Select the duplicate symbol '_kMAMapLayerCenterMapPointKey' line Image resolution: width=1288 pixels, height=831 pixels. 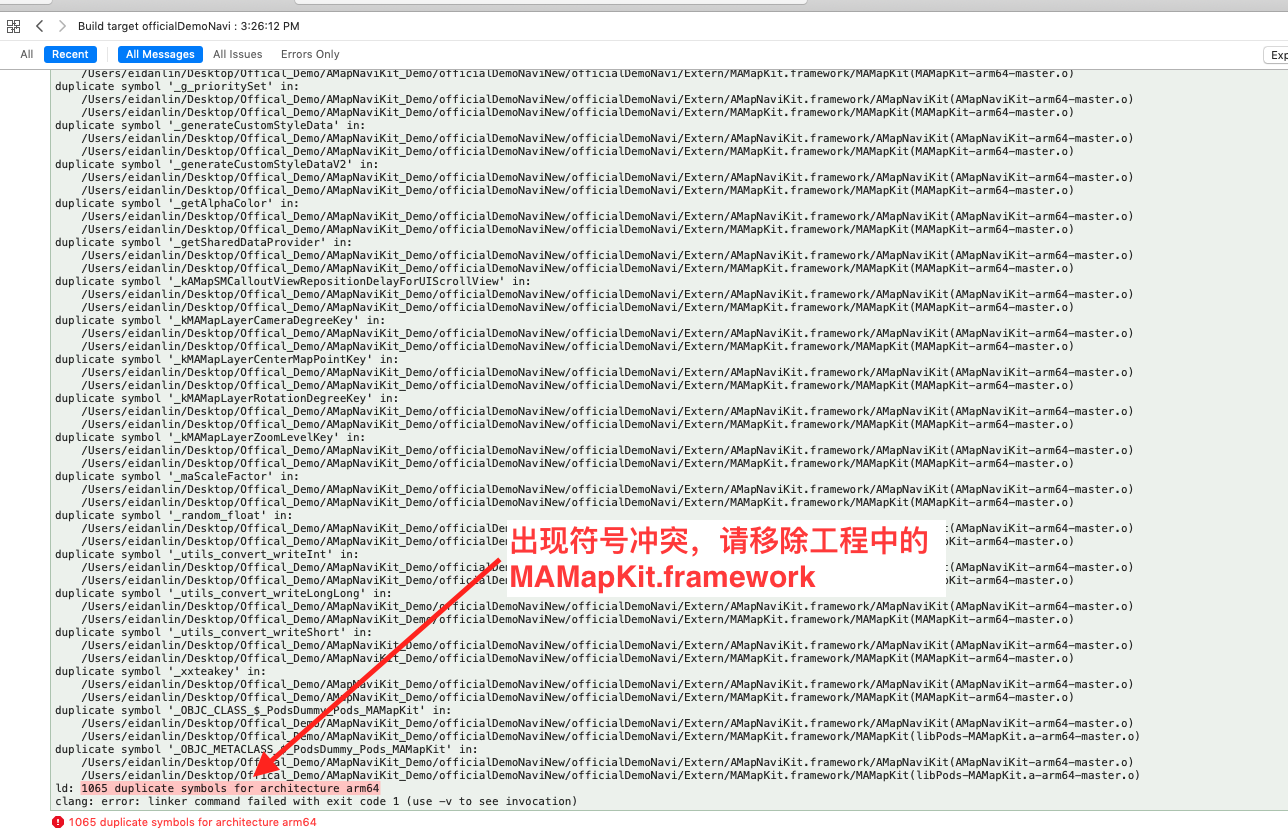(227, 359)
